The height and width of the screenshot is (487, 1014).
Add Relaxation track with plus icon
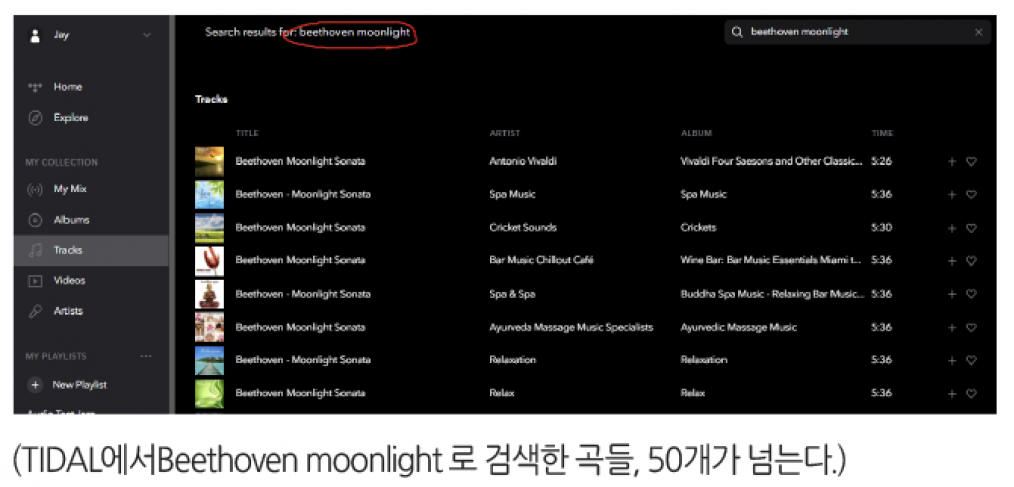click(x=951, y=361)
